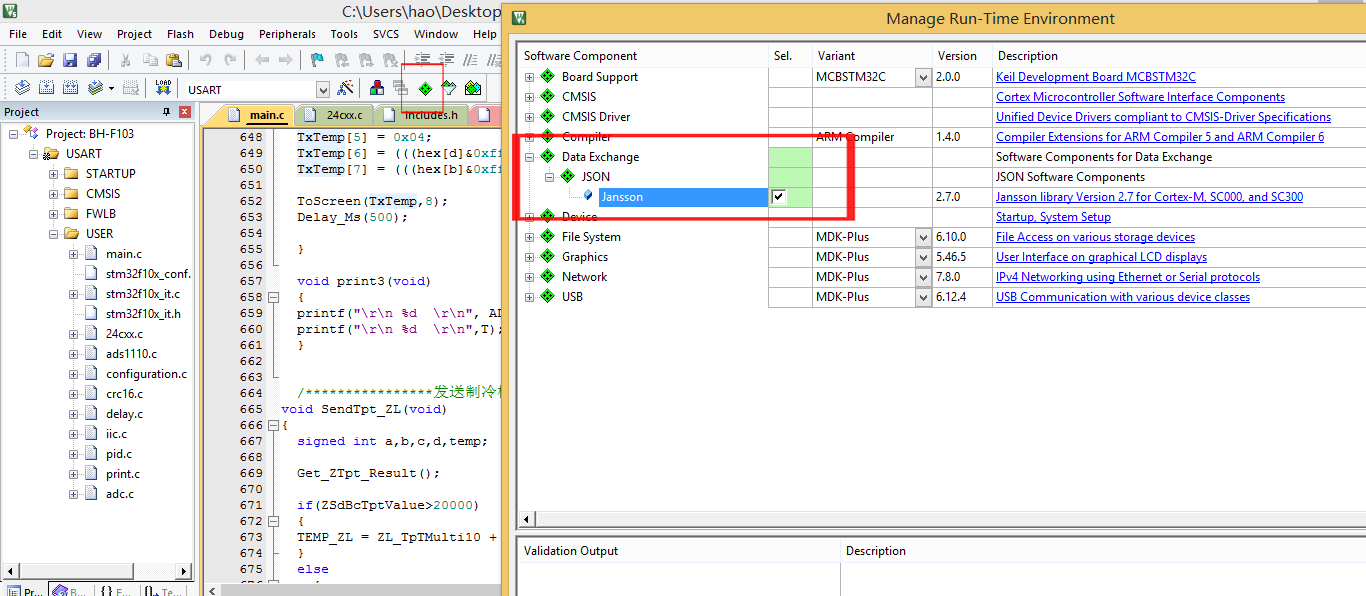Click the project panel horizontal scrollbar right arrow
The height and width of the screenshot is (596, 1366).
coord(184,571)
